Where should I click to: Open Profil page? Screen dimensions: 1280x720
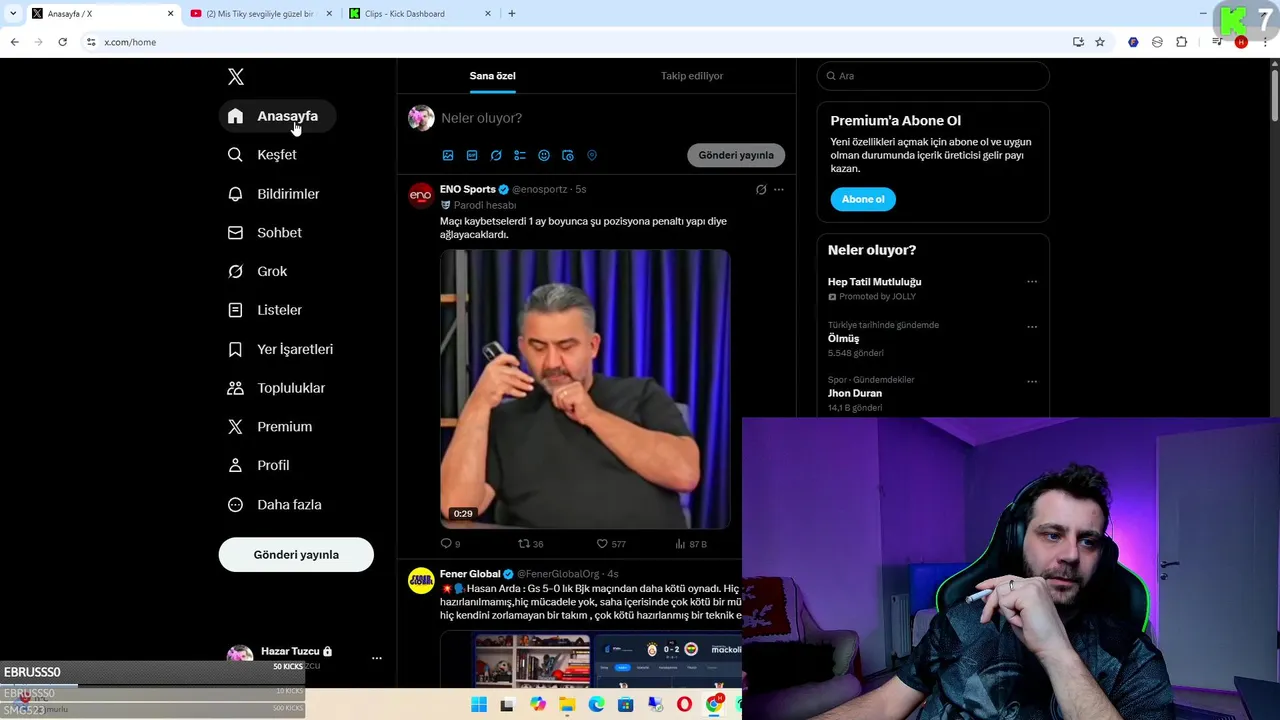[259, 466]
